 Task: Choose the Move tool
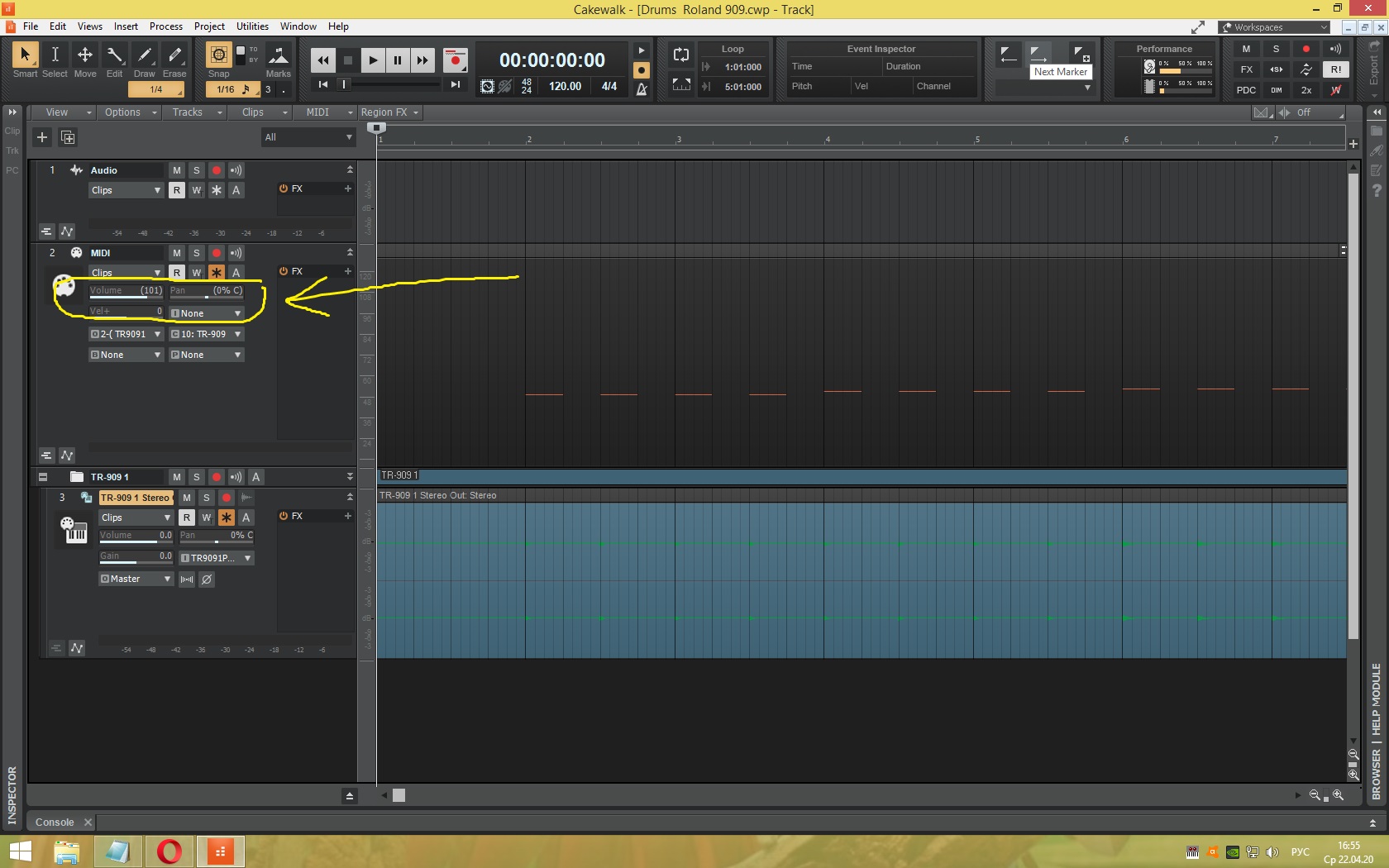pos(85,60)
